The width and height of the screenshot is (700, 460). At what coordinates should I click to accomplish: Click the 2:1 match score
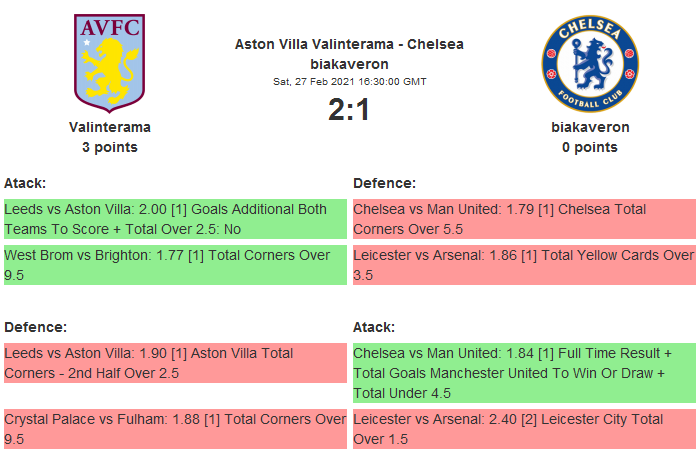coord(349,109)
